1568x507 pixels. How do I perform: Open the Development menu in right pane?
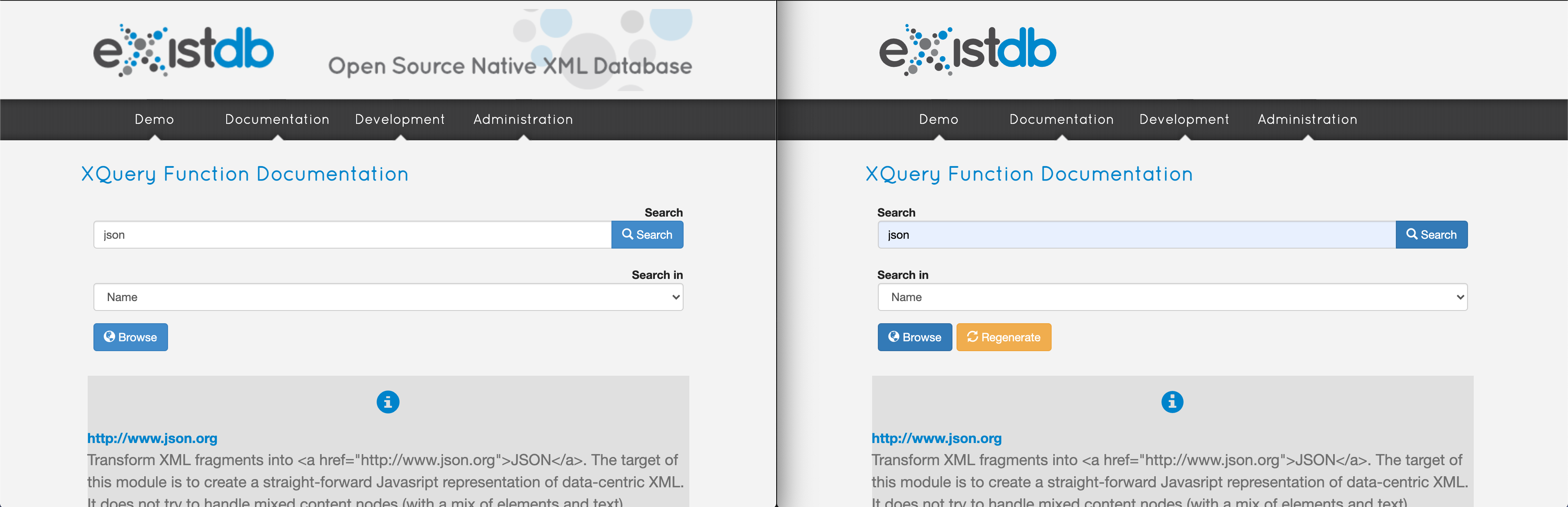1184,119
